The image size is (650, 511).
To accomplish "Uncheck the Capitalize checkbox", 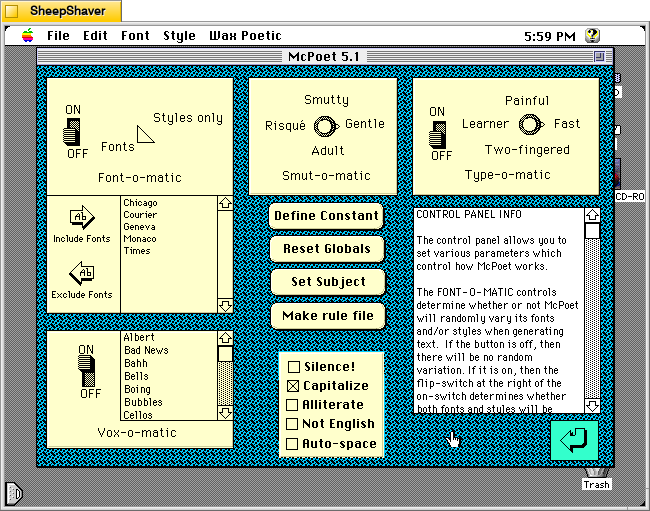I will click(x=293, y=386).
